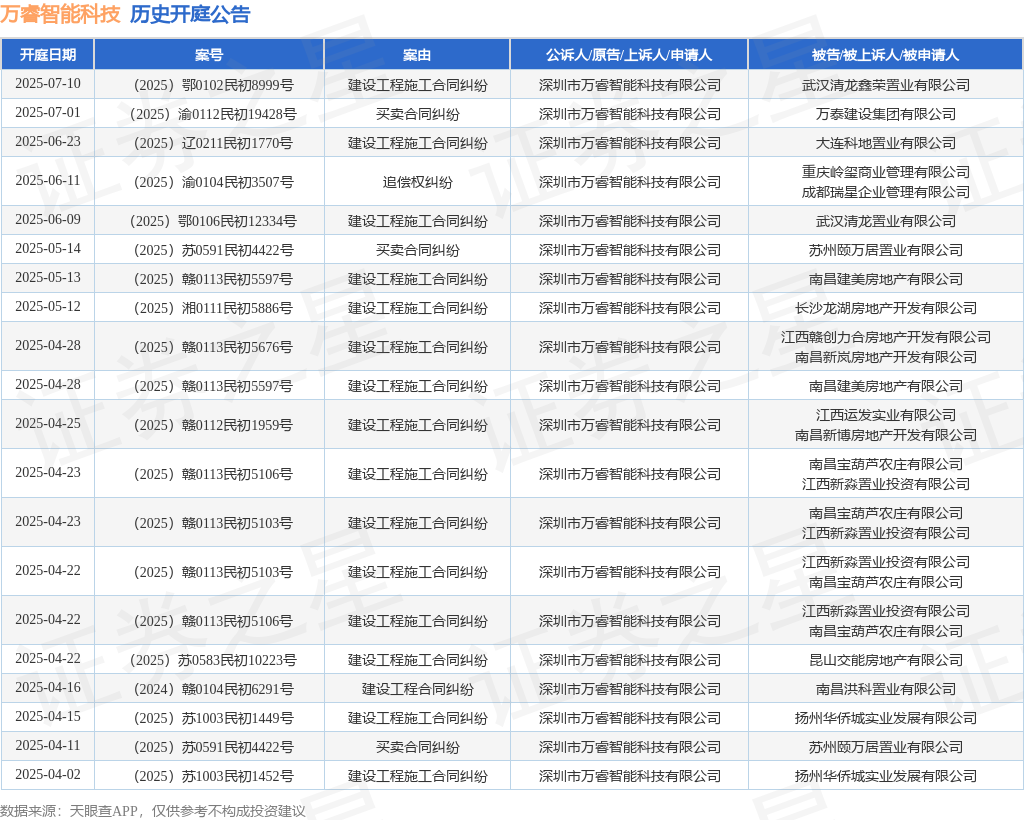This screenshot has height=820, width=1024.
Task: Click the 历史开庭公告 heading
Action: (x=190, y=14)
